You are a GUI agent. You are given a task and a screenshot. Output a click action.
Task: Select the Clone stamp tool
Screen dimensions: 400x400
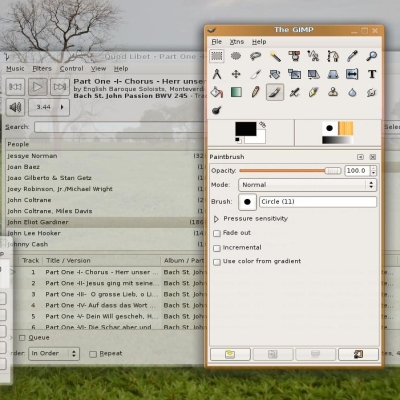(333, 92)
